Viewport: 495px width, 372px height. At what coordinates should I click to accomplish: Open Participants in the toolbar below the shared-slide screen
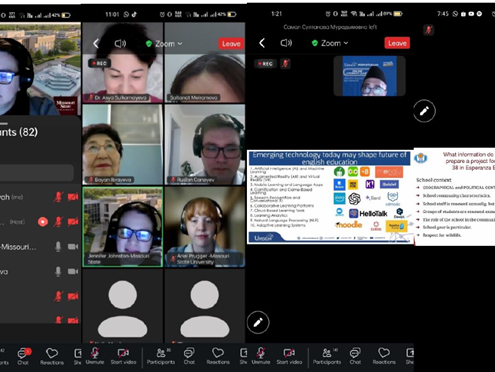[327, 356]
